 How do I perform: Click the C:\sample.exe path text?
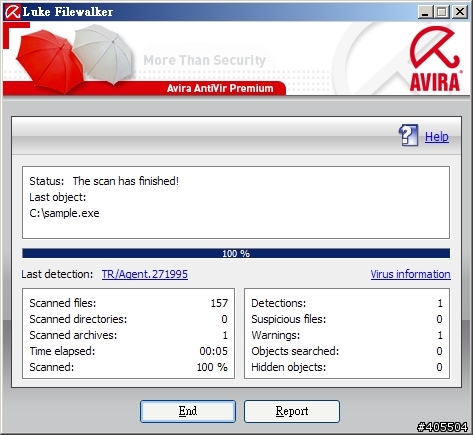pyautogui.click(x=64, y=213)
